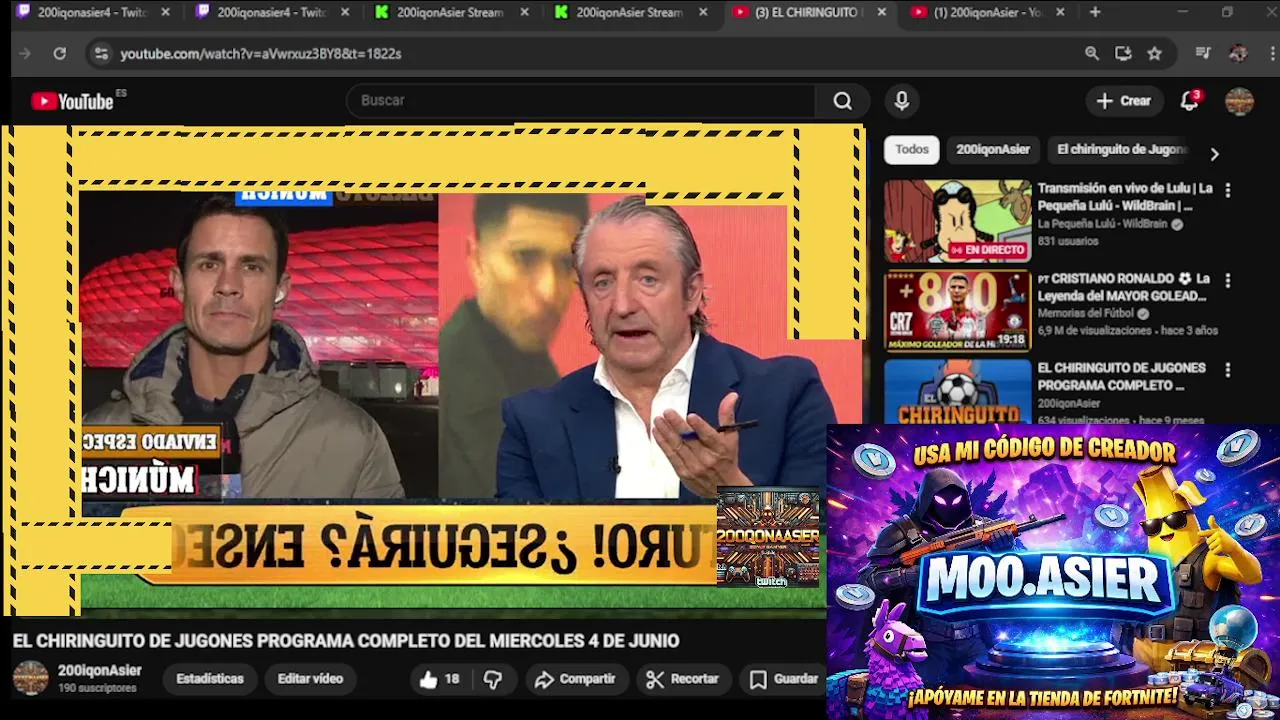1280x720 pixels.
Task: Click the YouTube search magnifier button
Action: coord(842,101)
